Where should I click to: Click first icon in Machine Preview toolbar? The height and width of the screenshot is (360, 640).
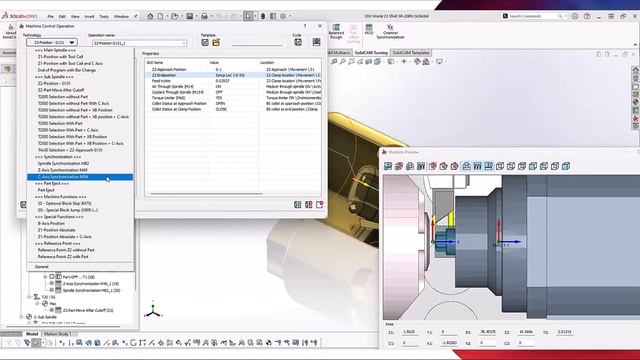[388, 166]
